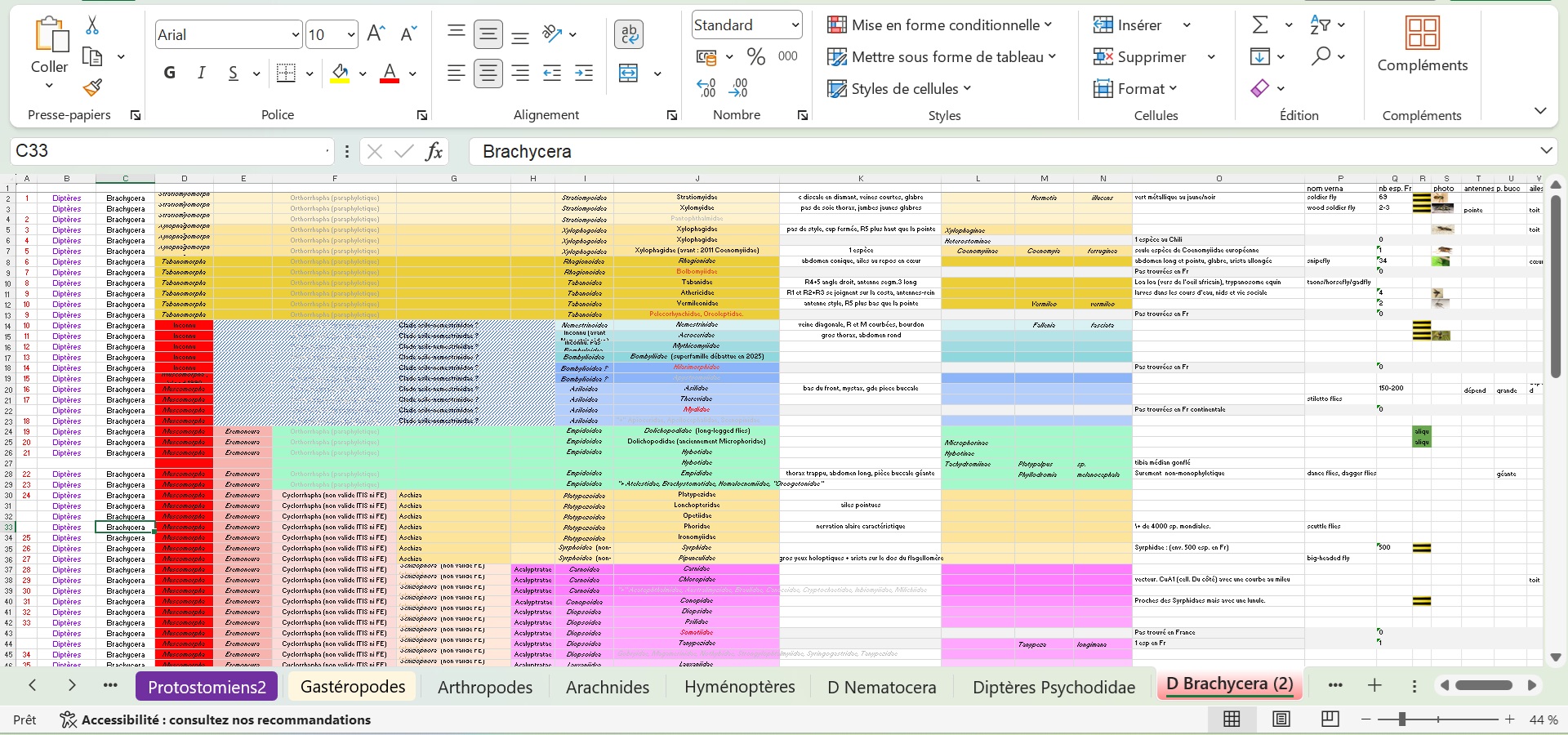The image size is (1568, 735).
Task: Open sort and filter icon
Action: click(x=1321, y=24)
